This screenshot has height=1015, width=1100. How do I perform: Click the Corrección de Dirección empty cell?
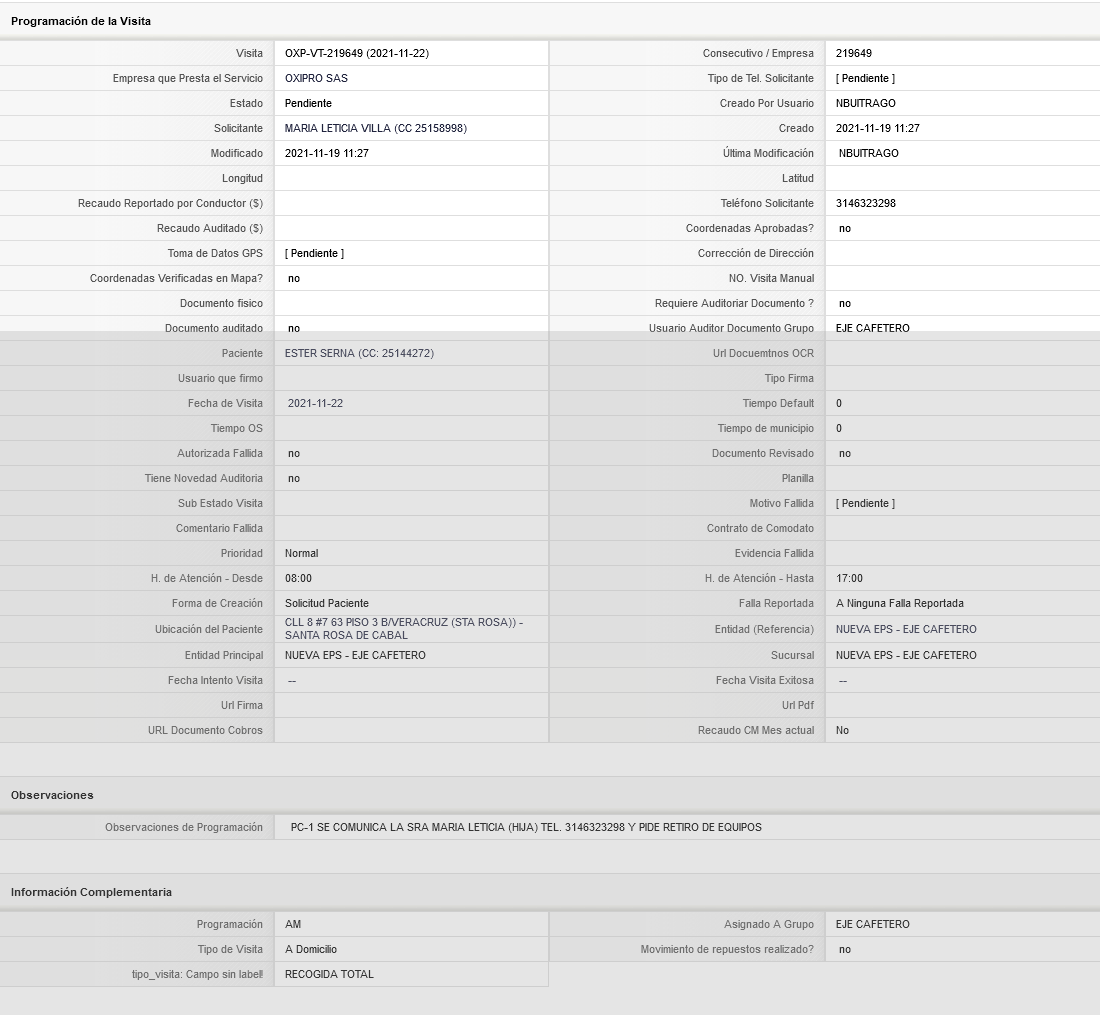(962, 253)
